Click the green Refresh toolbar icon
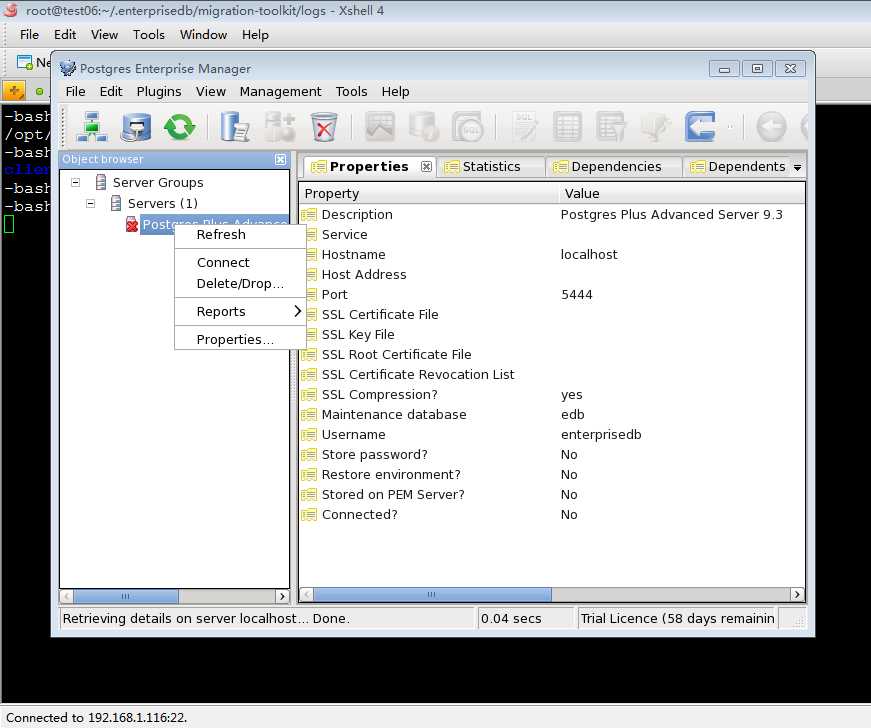Viewport: 871px width, 728px height. [179, 127]
